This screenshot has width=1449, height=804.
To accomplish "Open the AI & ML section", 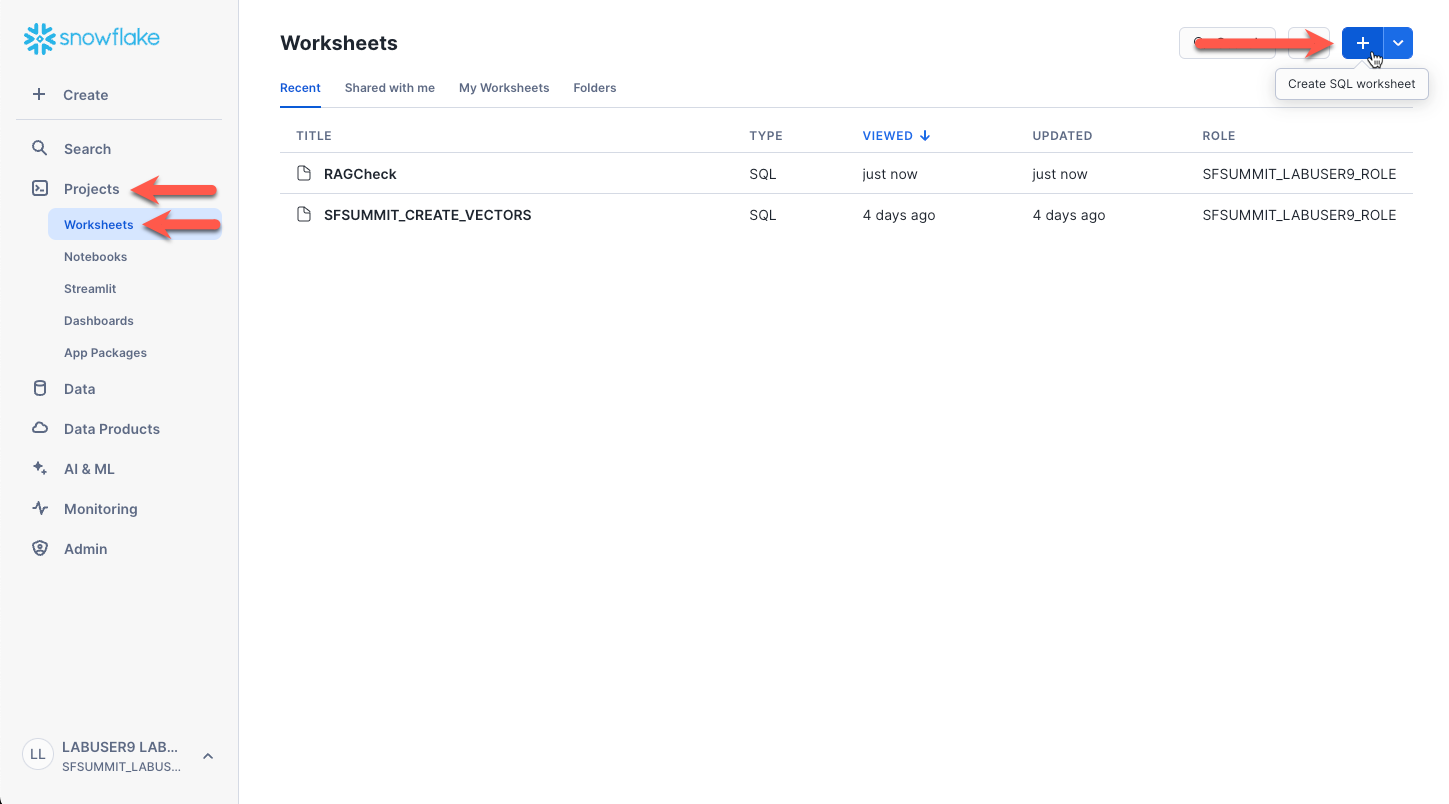I will coord(89,469).
